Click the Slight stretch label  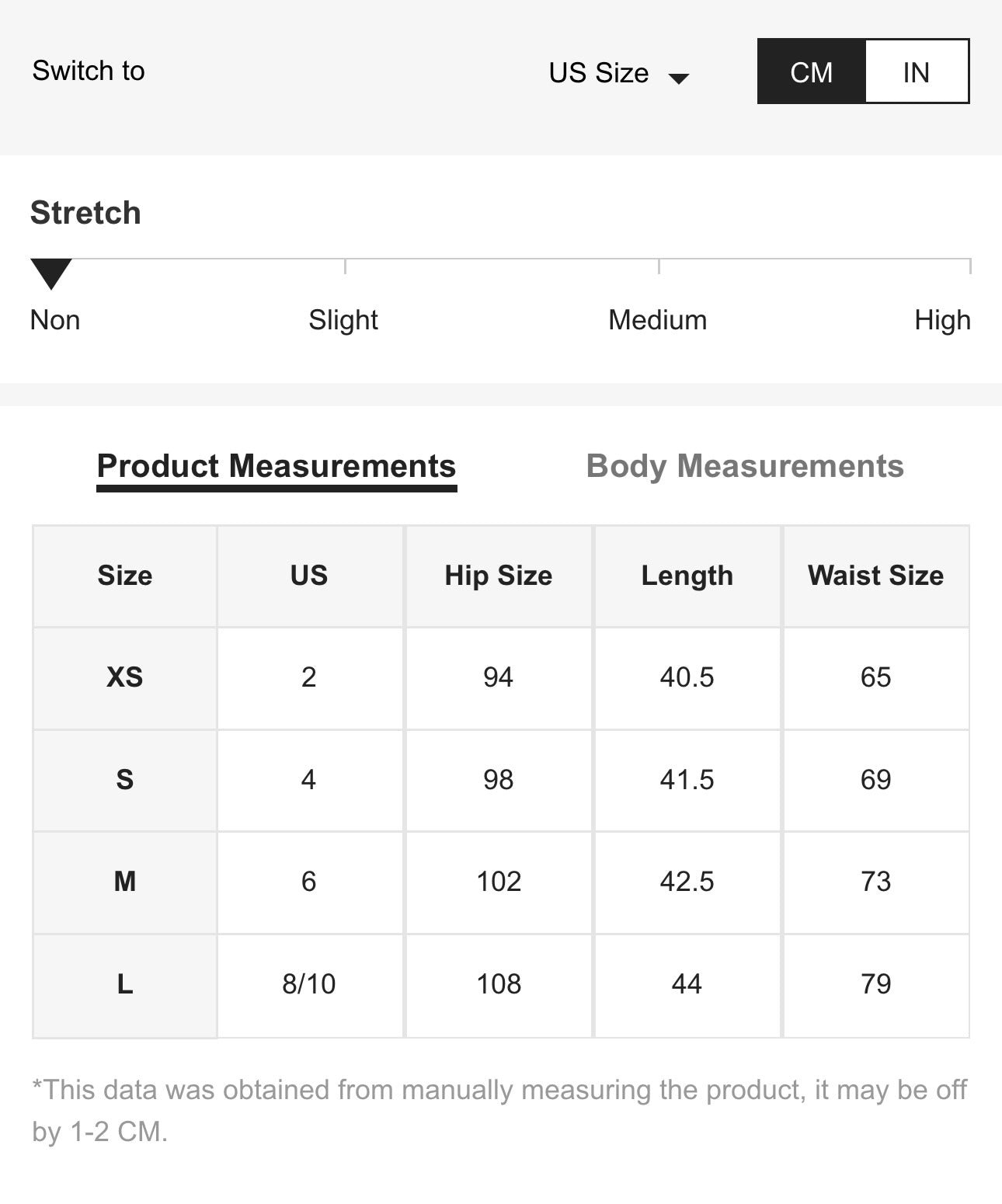tap(343, 320)
